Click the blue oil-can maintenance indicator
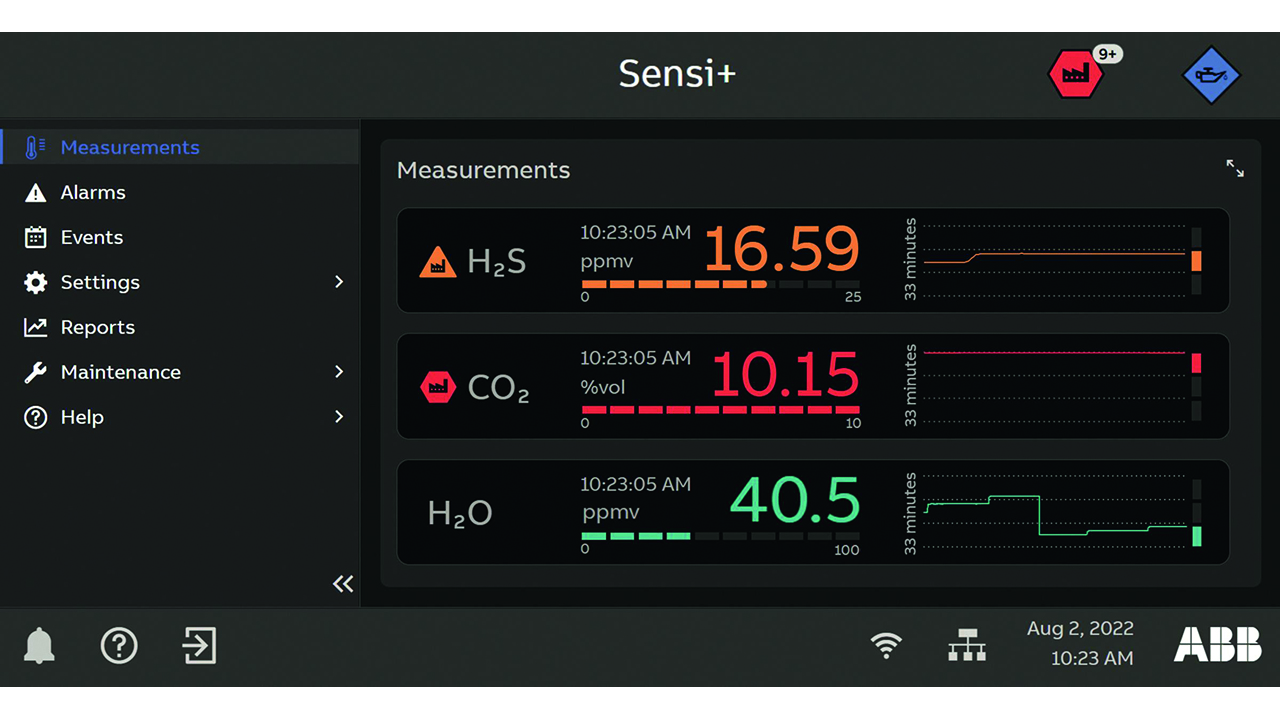The width and height of the screenshot is (1280, 720). tap(1211, 75)
